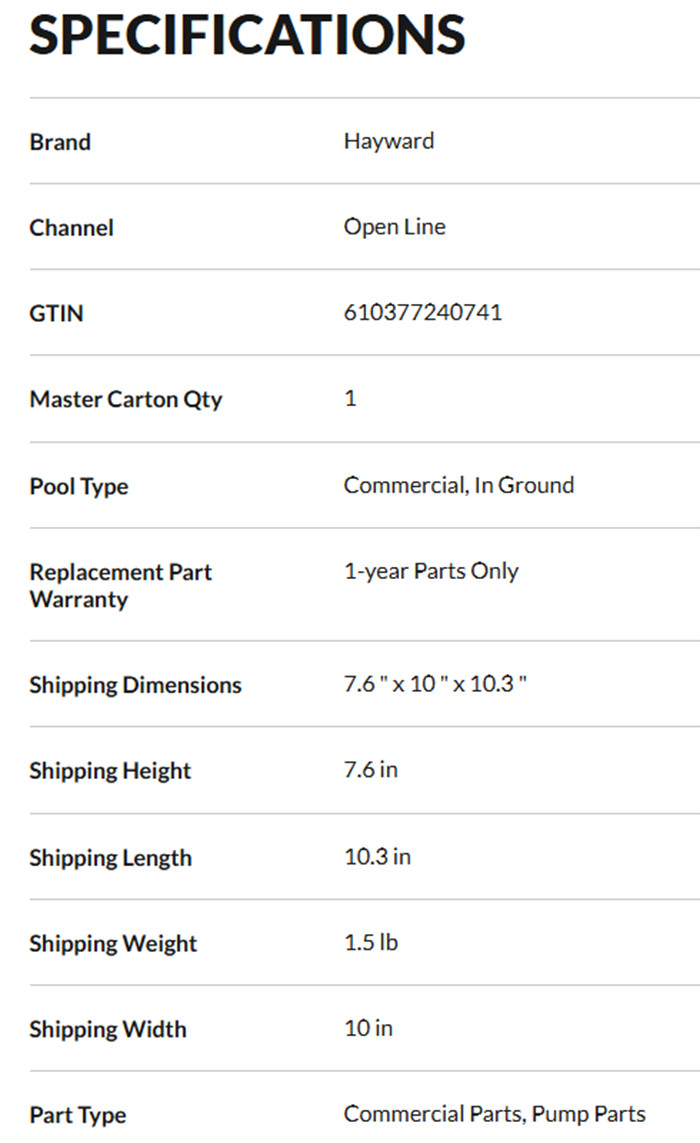Click the SPECIFICATIONS heading
Image resolution: width=700 pixels, height=1143 pixels.
[247, 34]
